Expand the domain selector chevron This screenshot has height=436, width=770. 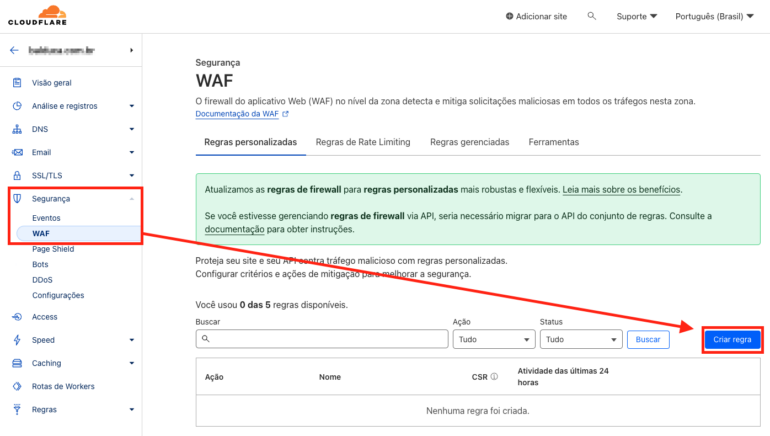131,50
